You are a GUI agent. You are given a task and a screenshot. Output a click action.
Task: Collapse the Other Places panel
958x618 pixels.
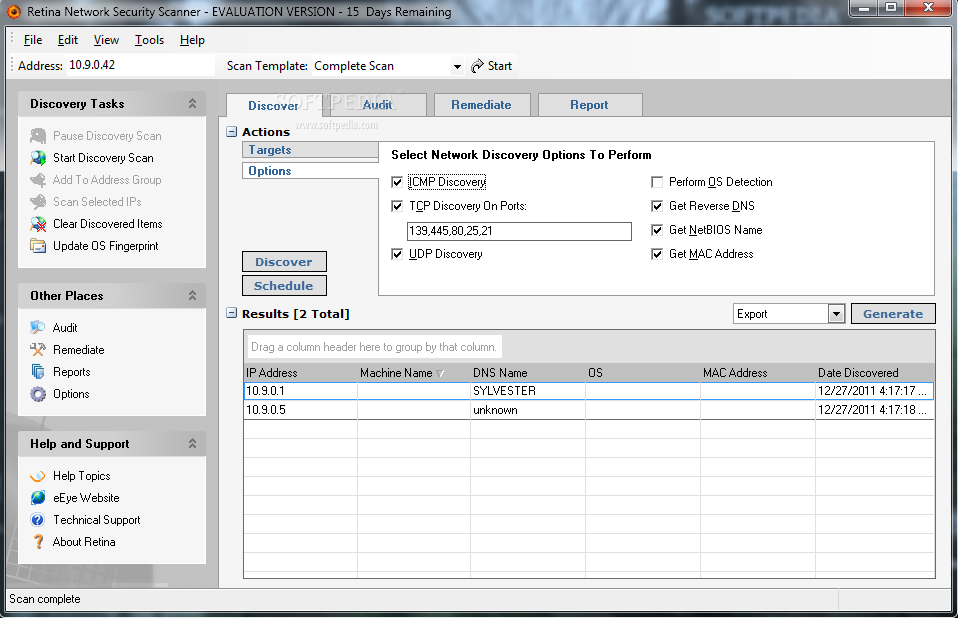[192, 296]
